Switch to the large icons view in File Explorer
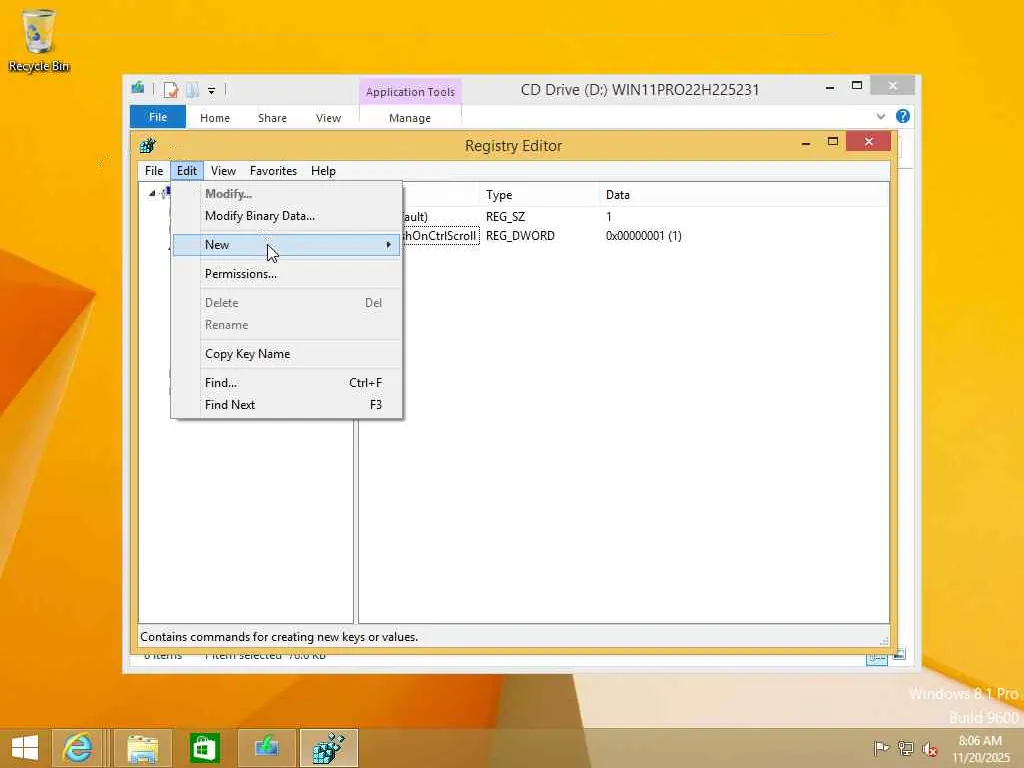The height and width of the screenshot is (768, 1024). (899, 654)
